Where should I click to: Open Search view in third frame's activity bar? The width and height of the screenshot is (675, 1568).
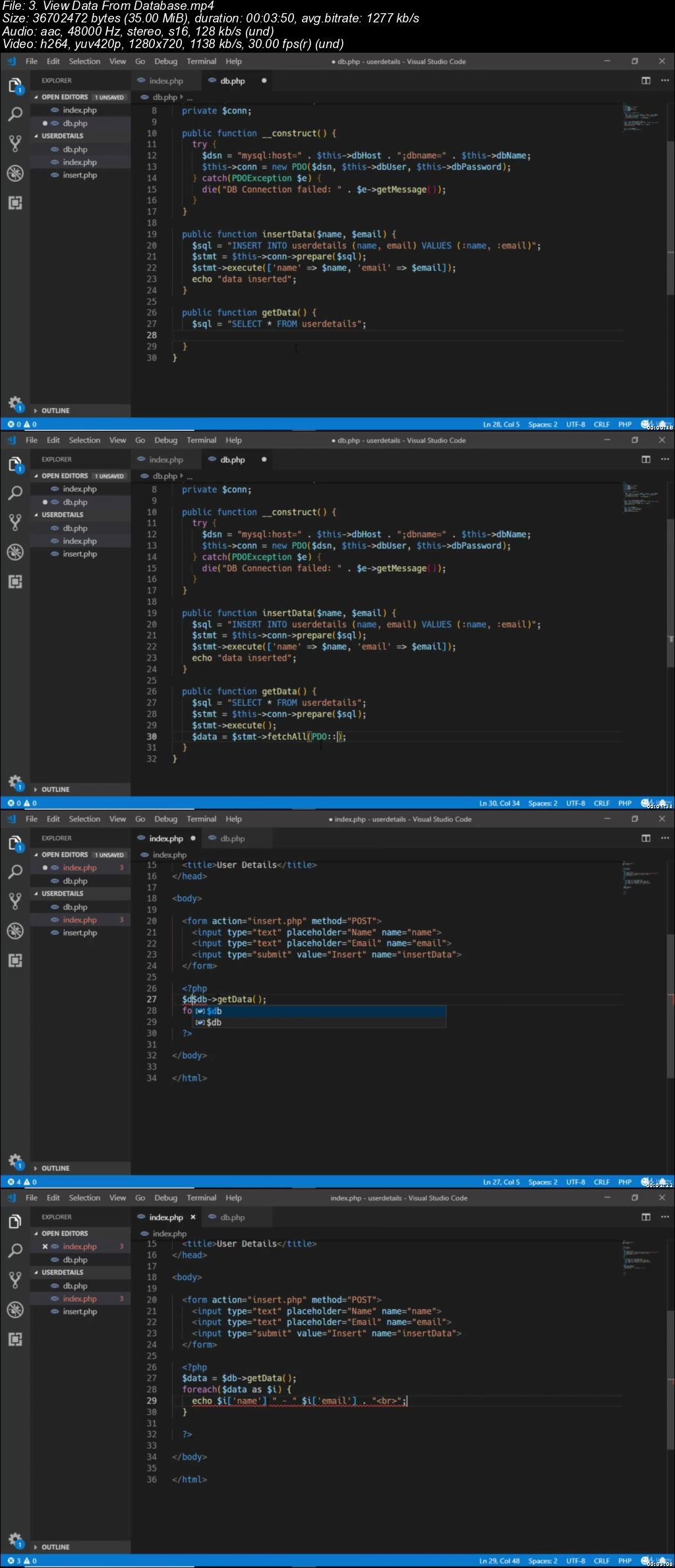click(x=15, y=872)
